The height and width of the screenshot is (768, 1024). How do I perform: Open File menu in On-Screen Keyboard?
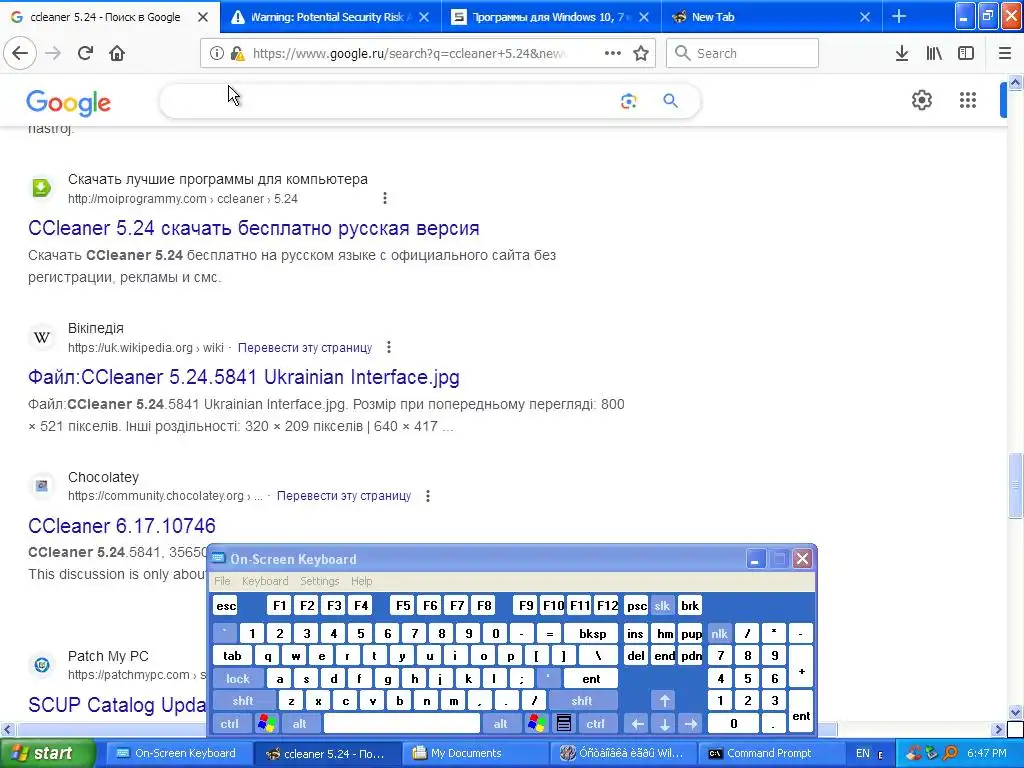[222, 581]
